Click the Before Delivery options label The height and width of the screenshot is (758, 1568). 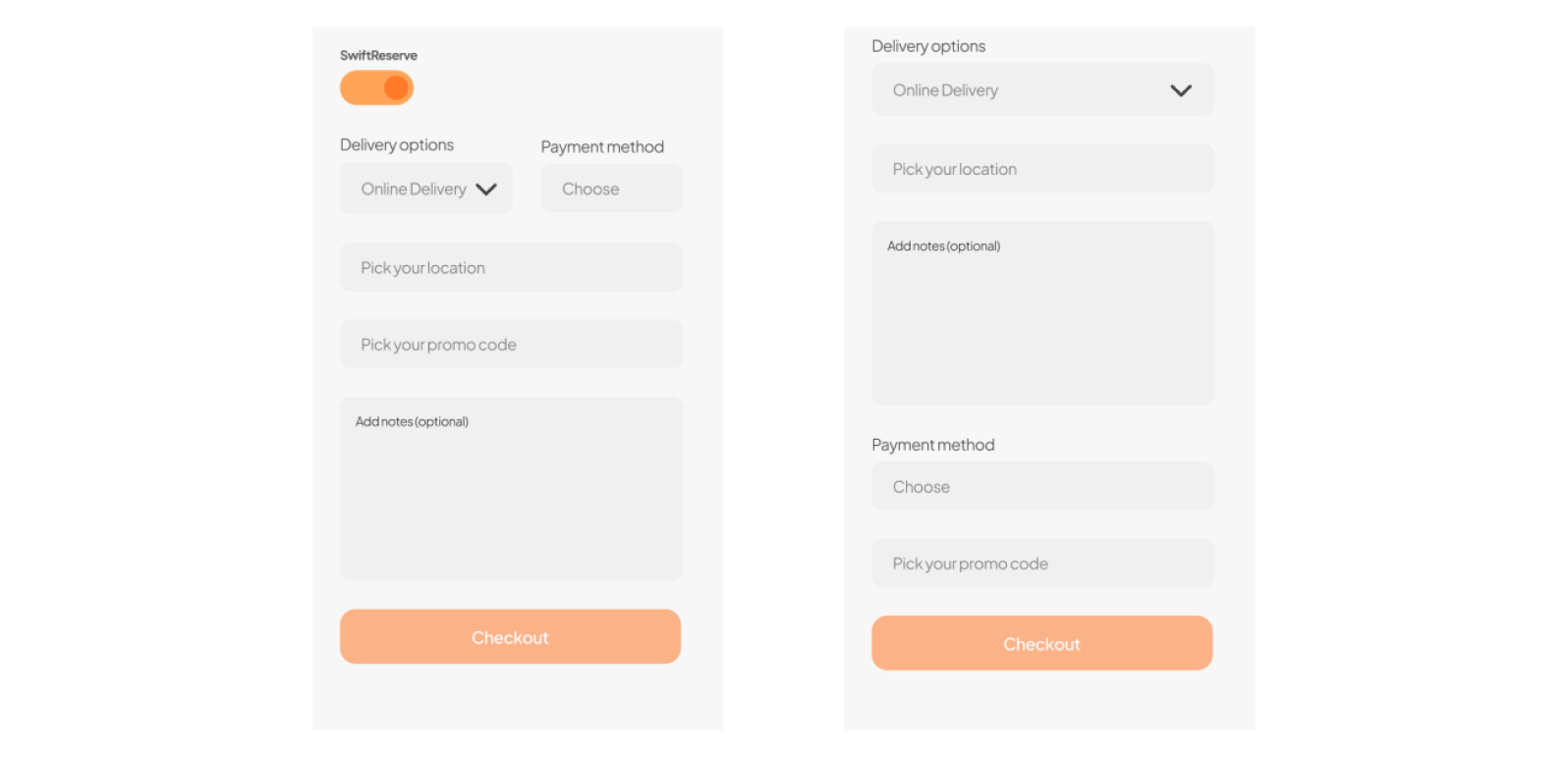(397, 145)
